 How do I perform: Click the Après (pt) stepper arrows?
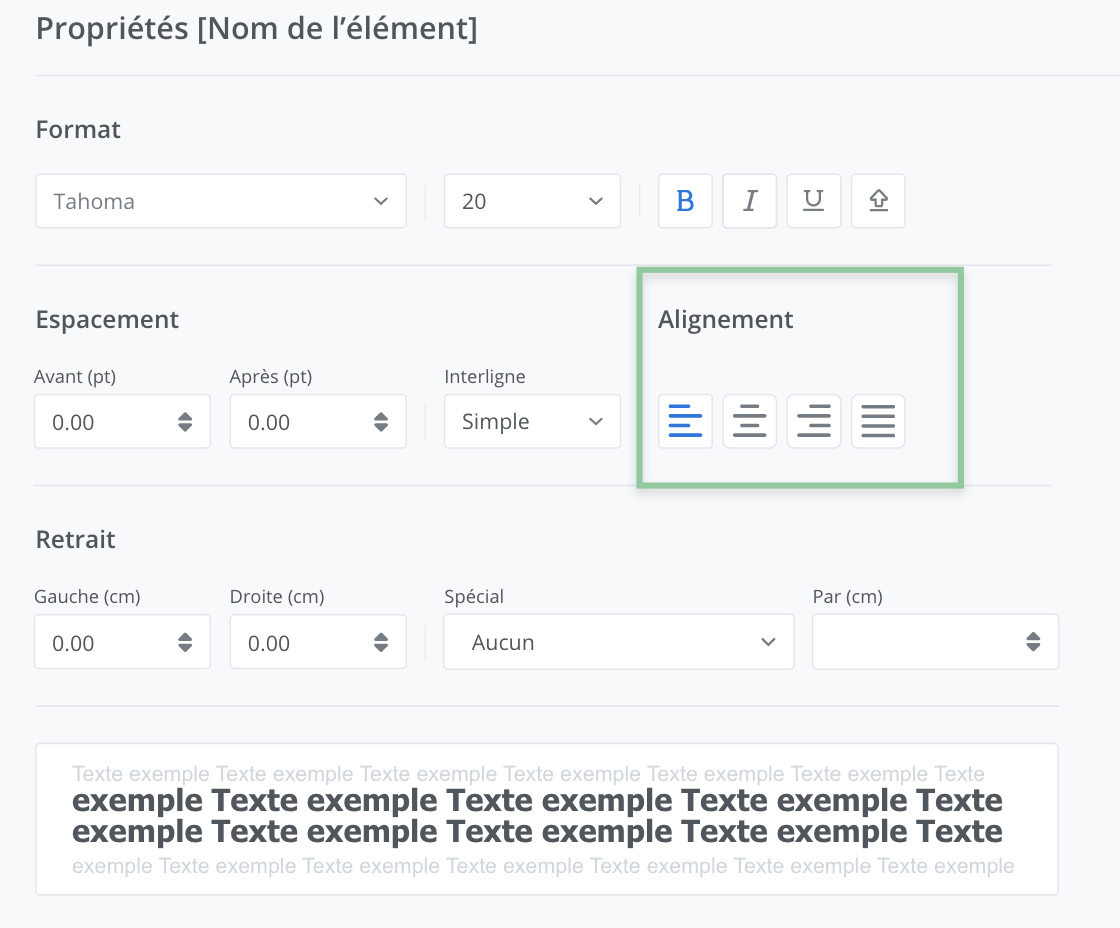(x=381, y=422)
